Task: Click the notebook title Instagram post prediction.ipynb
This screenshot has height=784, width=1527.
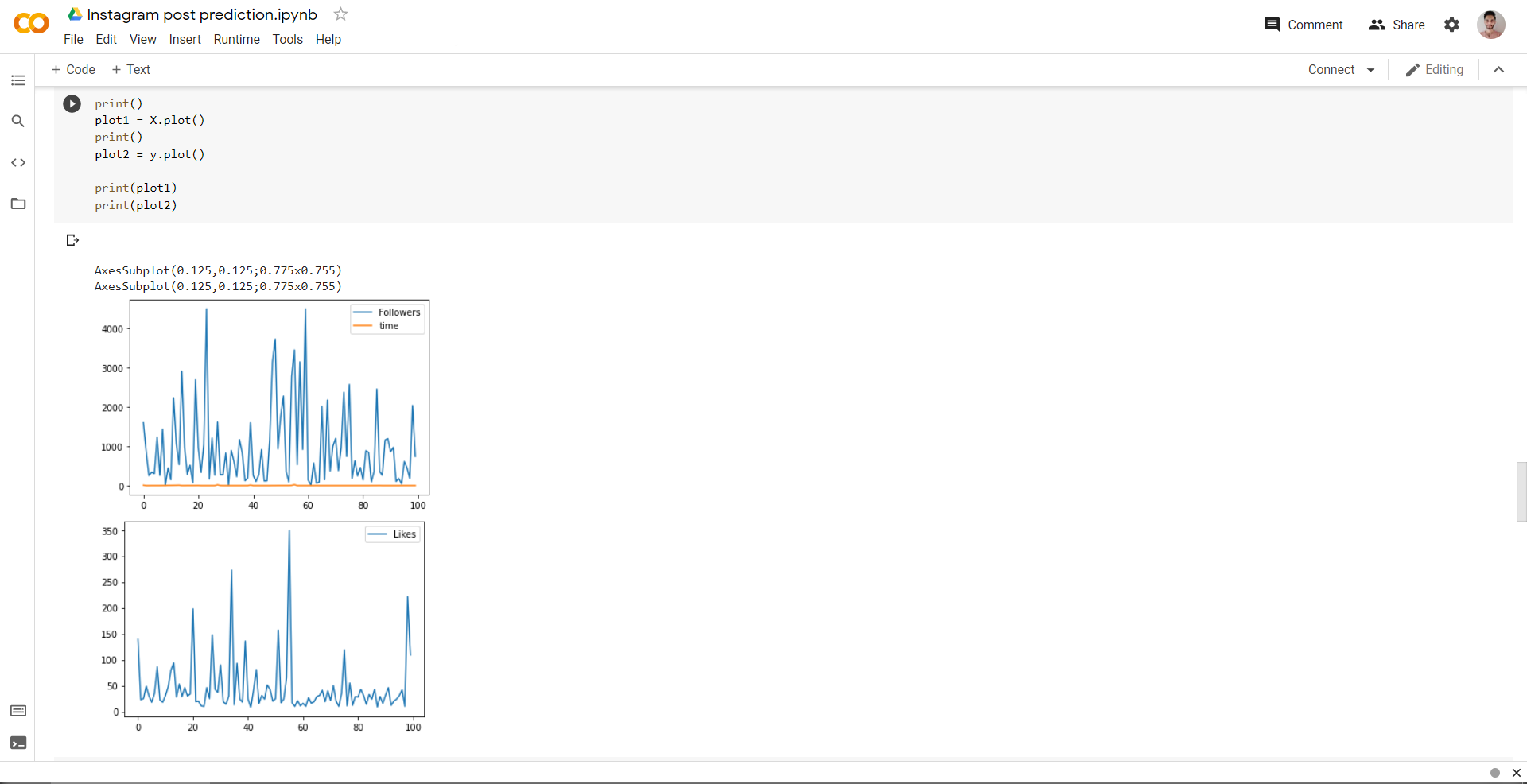Action: [x=202, y=14]
